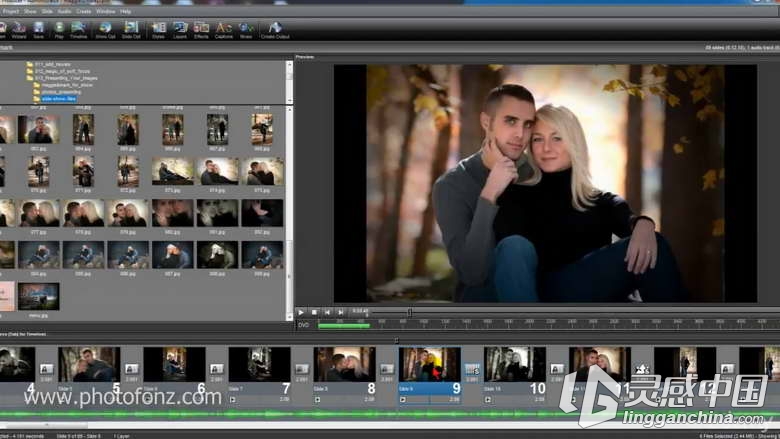Jump to next slide in preview
780x439 pixels.
pos(341,312)
